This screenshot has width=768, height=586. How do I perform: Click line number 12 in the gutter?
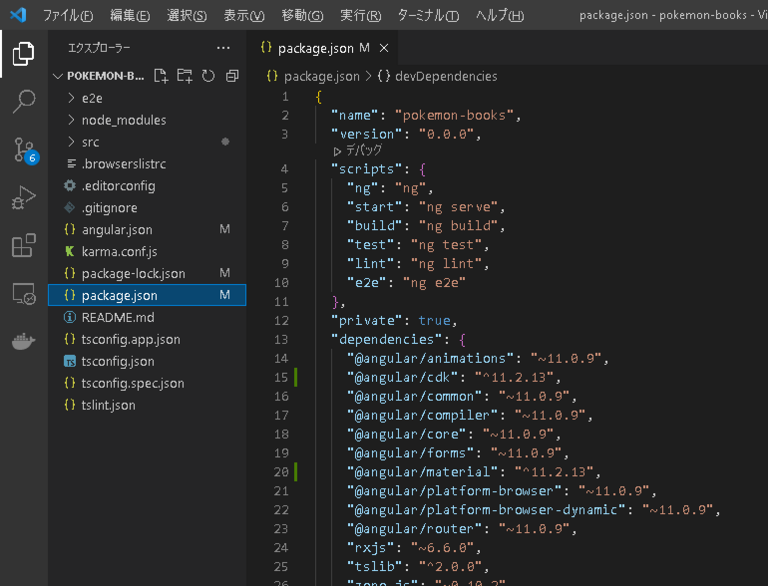[281, 320]
